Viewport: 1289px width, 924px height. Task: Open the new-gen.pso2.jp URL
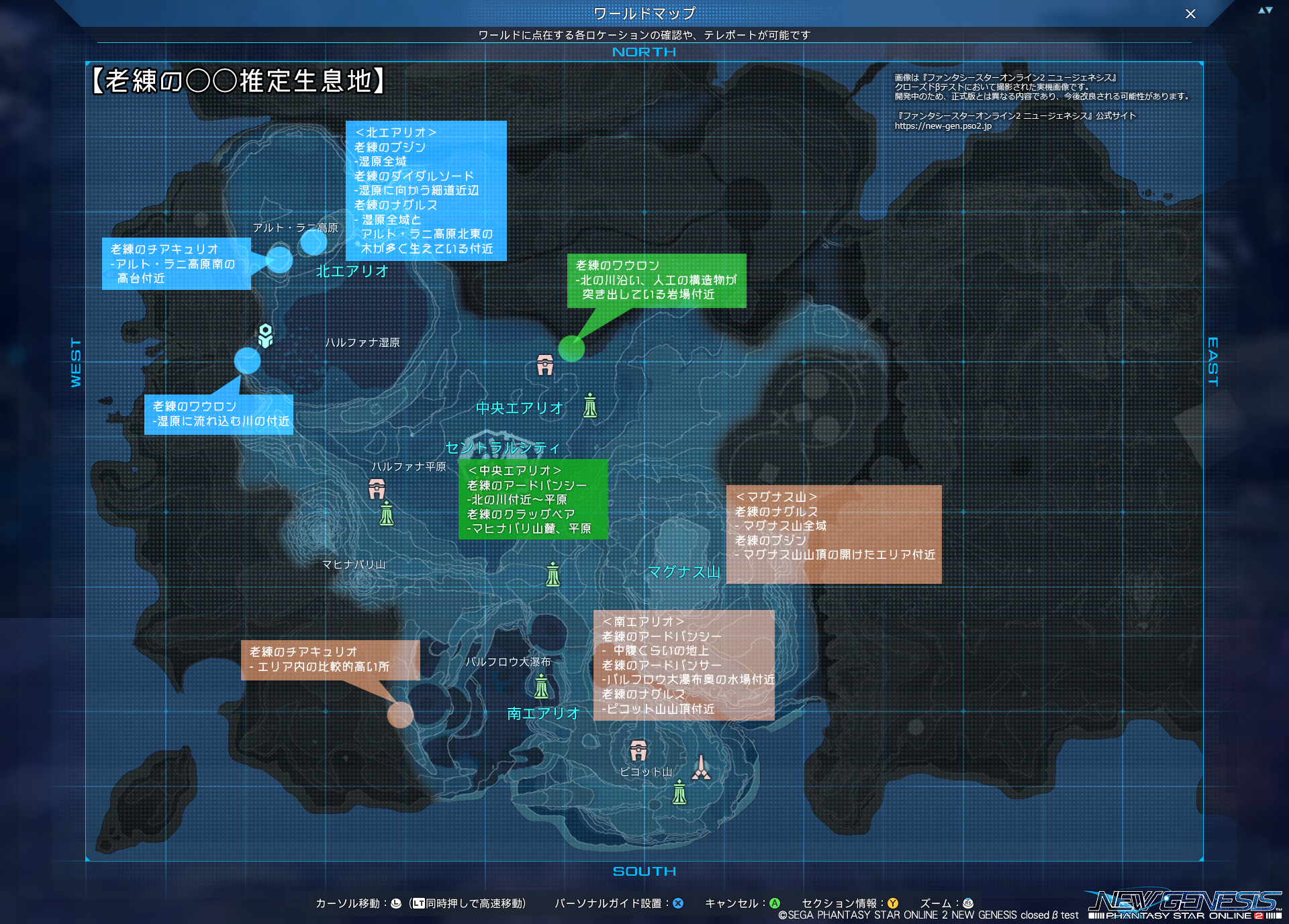pos(943,126)
